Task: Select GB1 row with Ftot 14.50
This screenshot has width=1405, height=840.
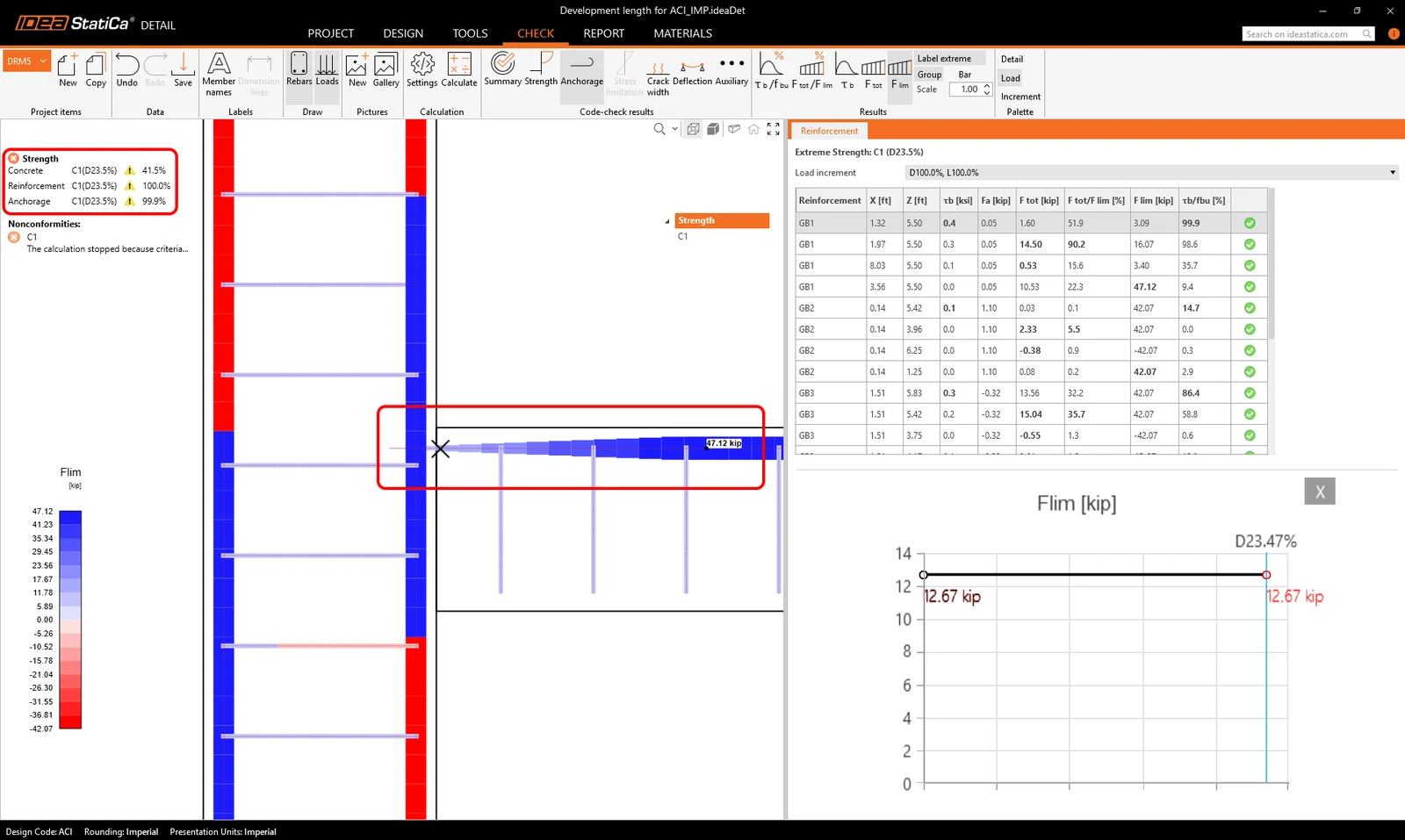Action: [1032, 245]
